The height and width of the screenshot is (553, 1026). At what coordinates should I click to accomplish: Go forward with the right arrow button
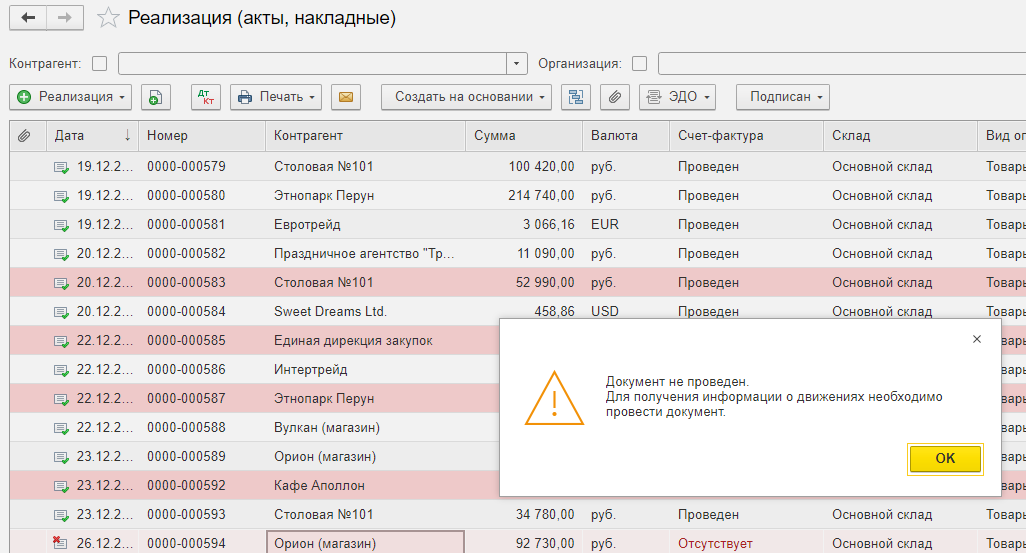pyautogui.click(x=65, y=18)
